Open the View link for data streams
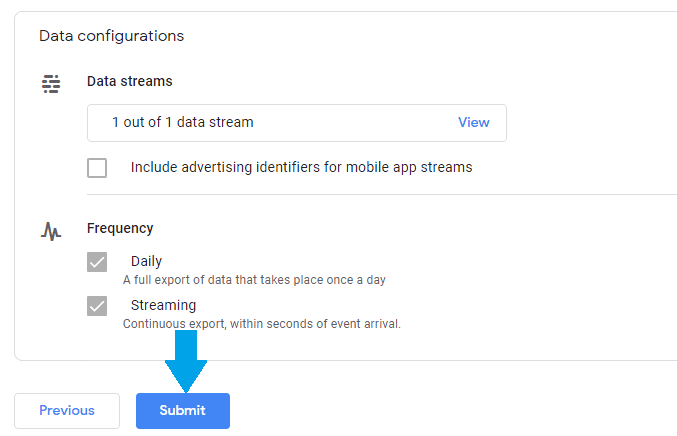Viewport: 677px width, 436px height. pyautogui.click(x=473, y=122)
